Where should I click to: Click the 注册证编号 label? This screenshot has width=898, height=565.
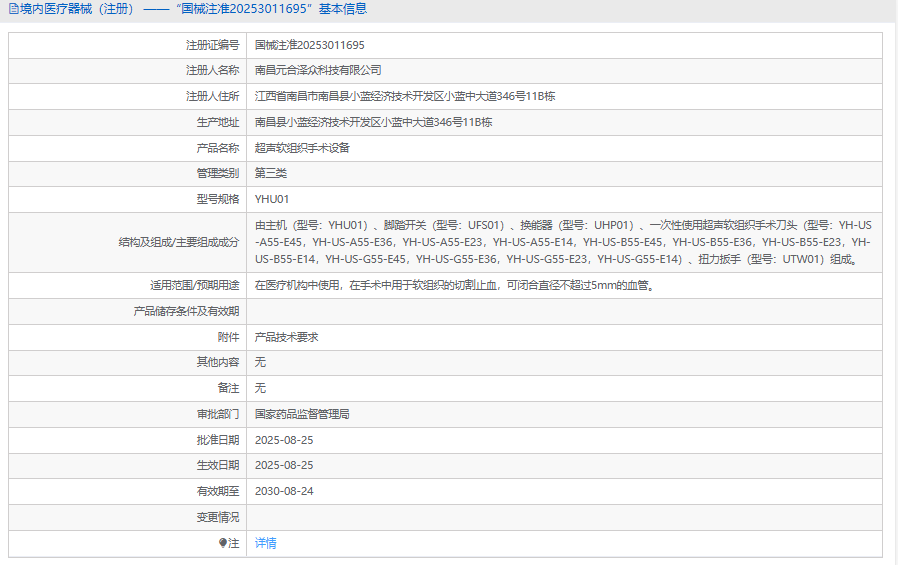[x=212, y=45]
